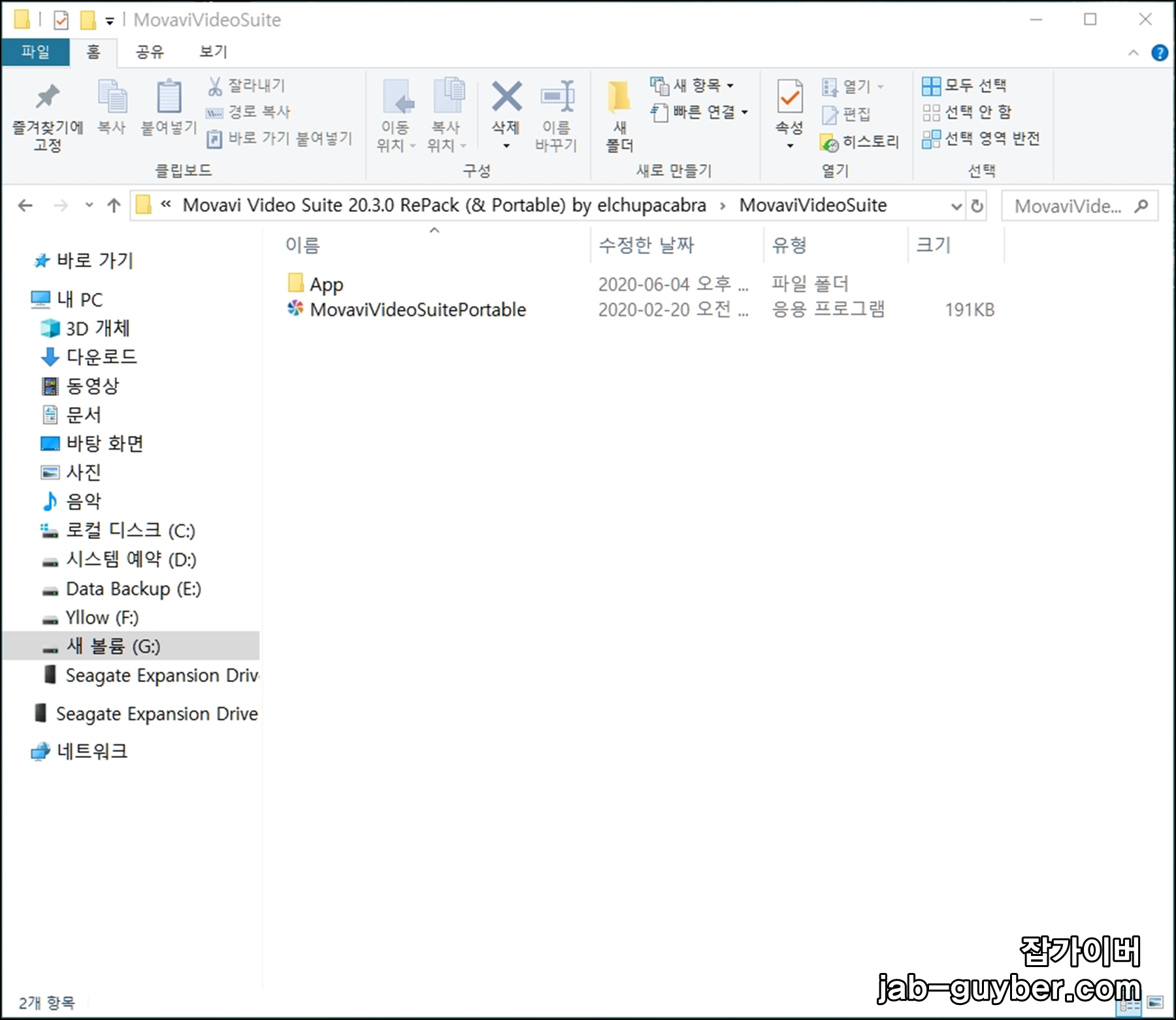
Task: Open the 파일 (File) tab
Action: click(x=35, y=52)
